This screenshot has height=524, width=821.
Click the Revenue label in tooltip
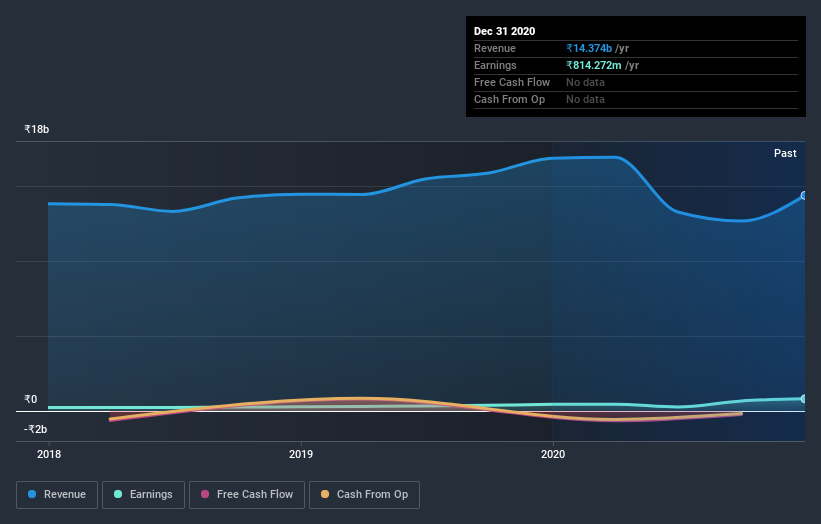click(495, 48)
